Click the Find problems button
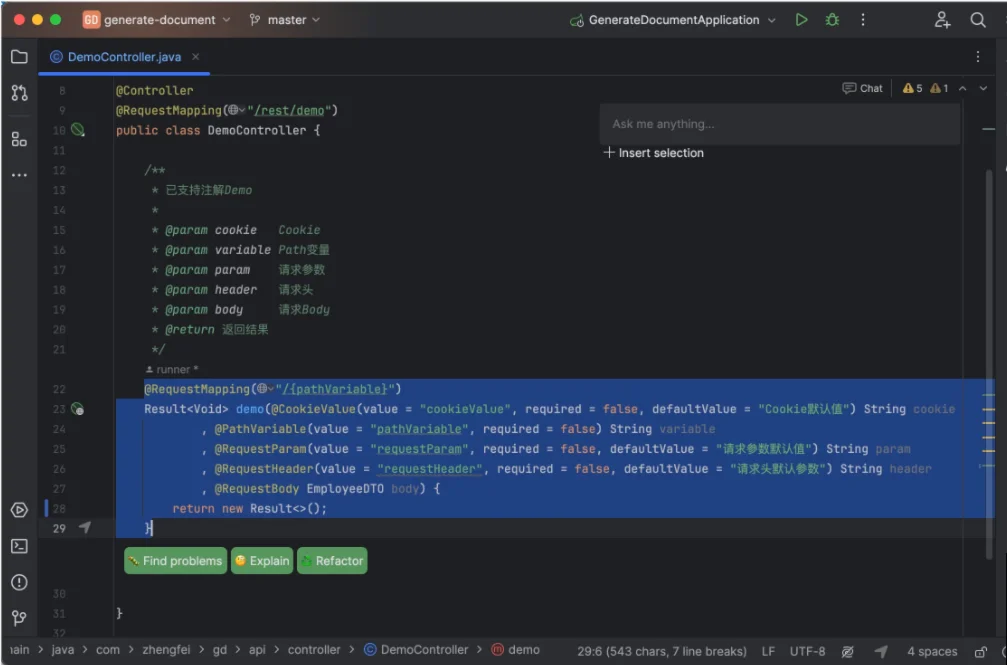Viewport: 1007px width, 665px height. click(x=174, y=561)
